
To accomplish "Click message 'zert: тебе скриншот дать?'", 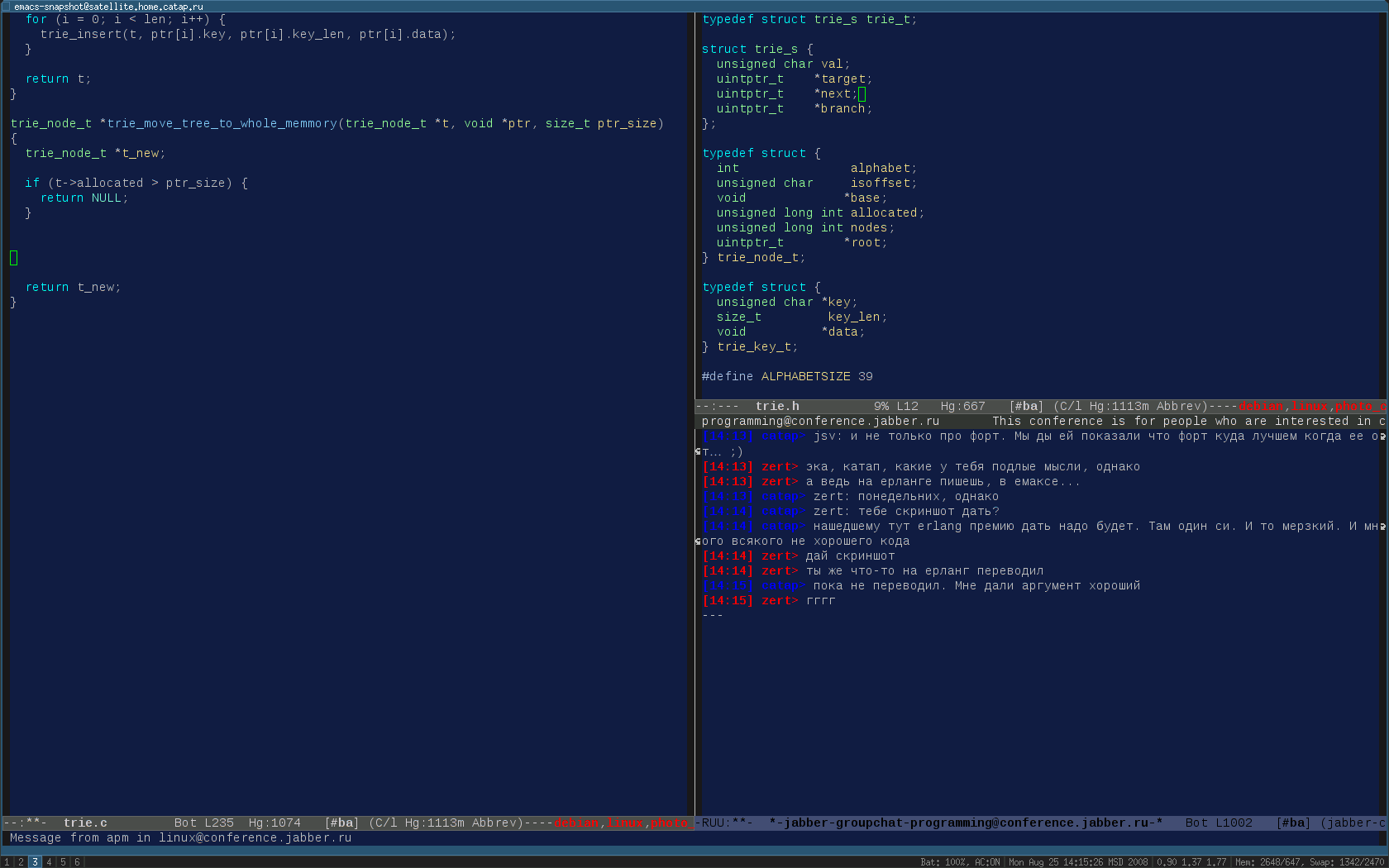I will pyautogui.click(x=906, y=511).
